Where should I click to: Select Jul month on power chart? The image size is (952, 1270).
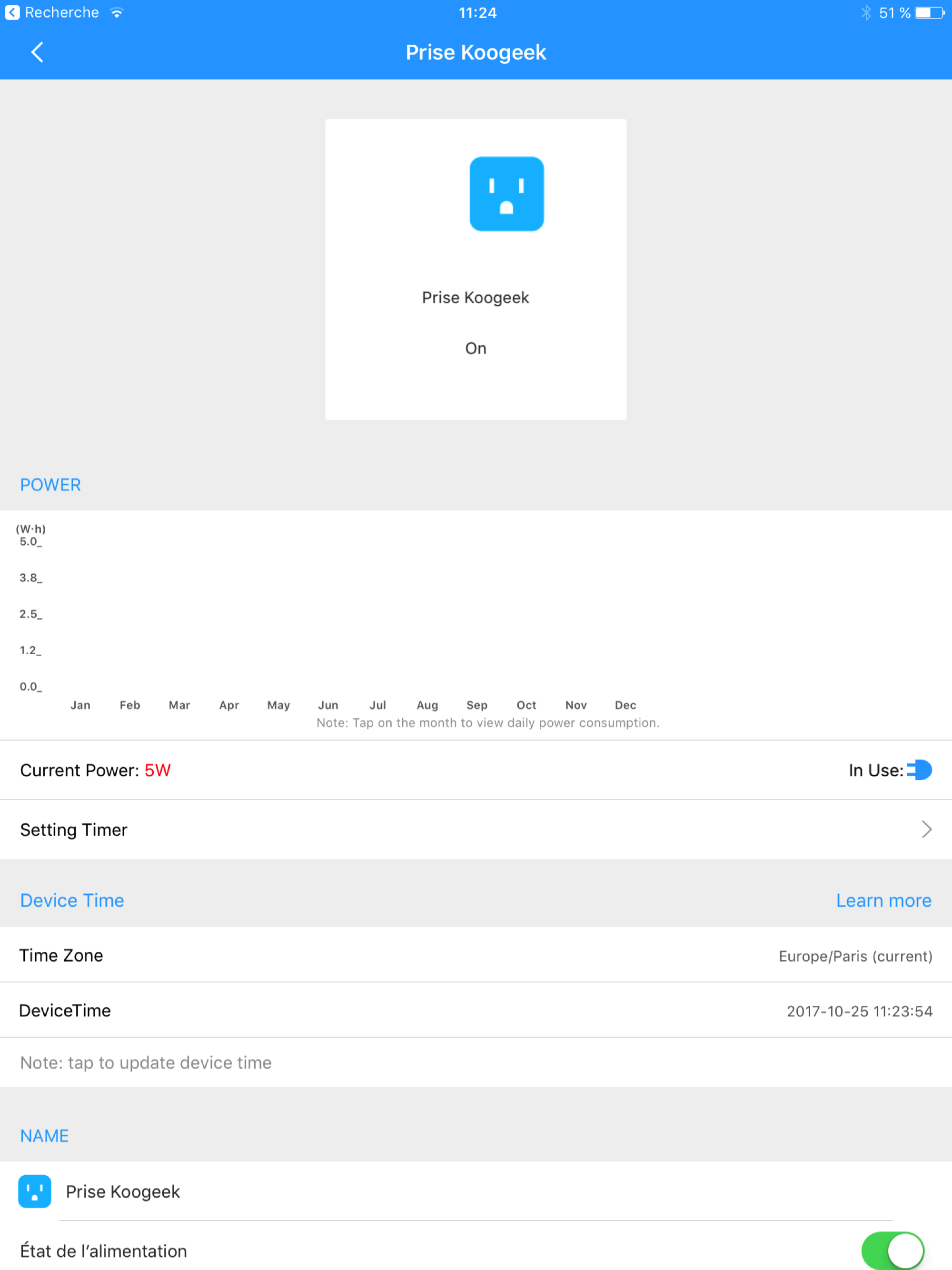click(x=377, y=705)
